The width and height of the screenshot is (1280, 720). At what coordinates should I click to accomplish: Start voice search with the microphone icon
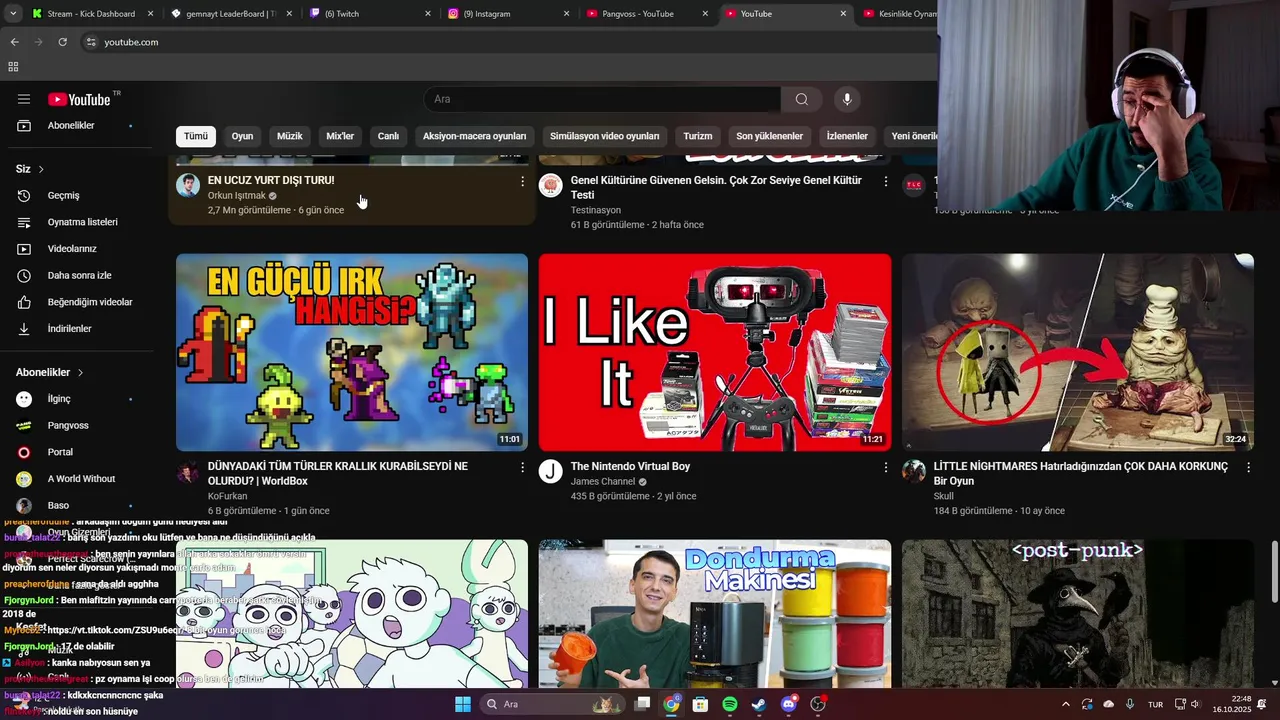pos(847,99)
